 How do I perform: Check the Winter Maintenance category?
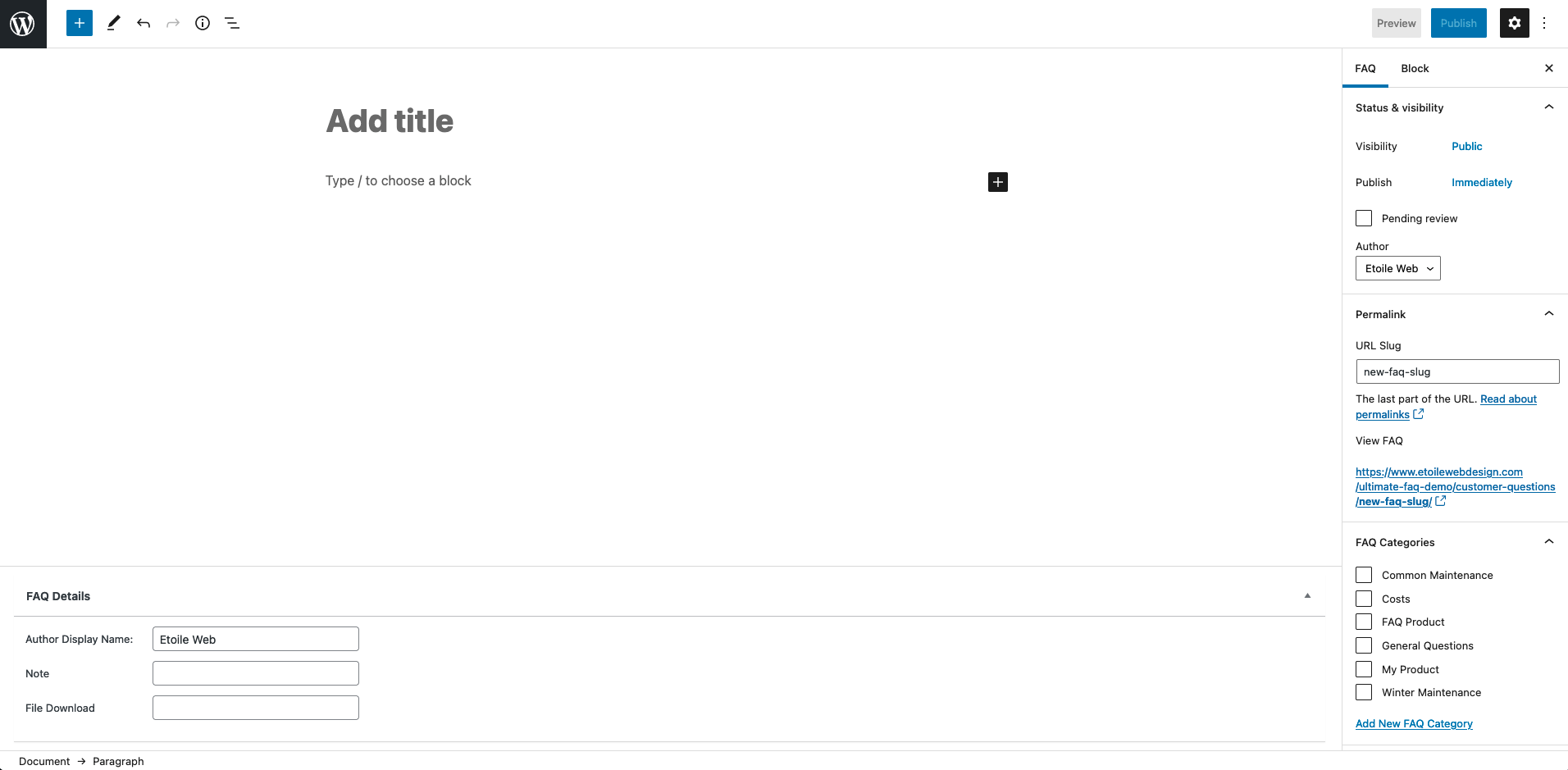click(x=1364, y=692)
